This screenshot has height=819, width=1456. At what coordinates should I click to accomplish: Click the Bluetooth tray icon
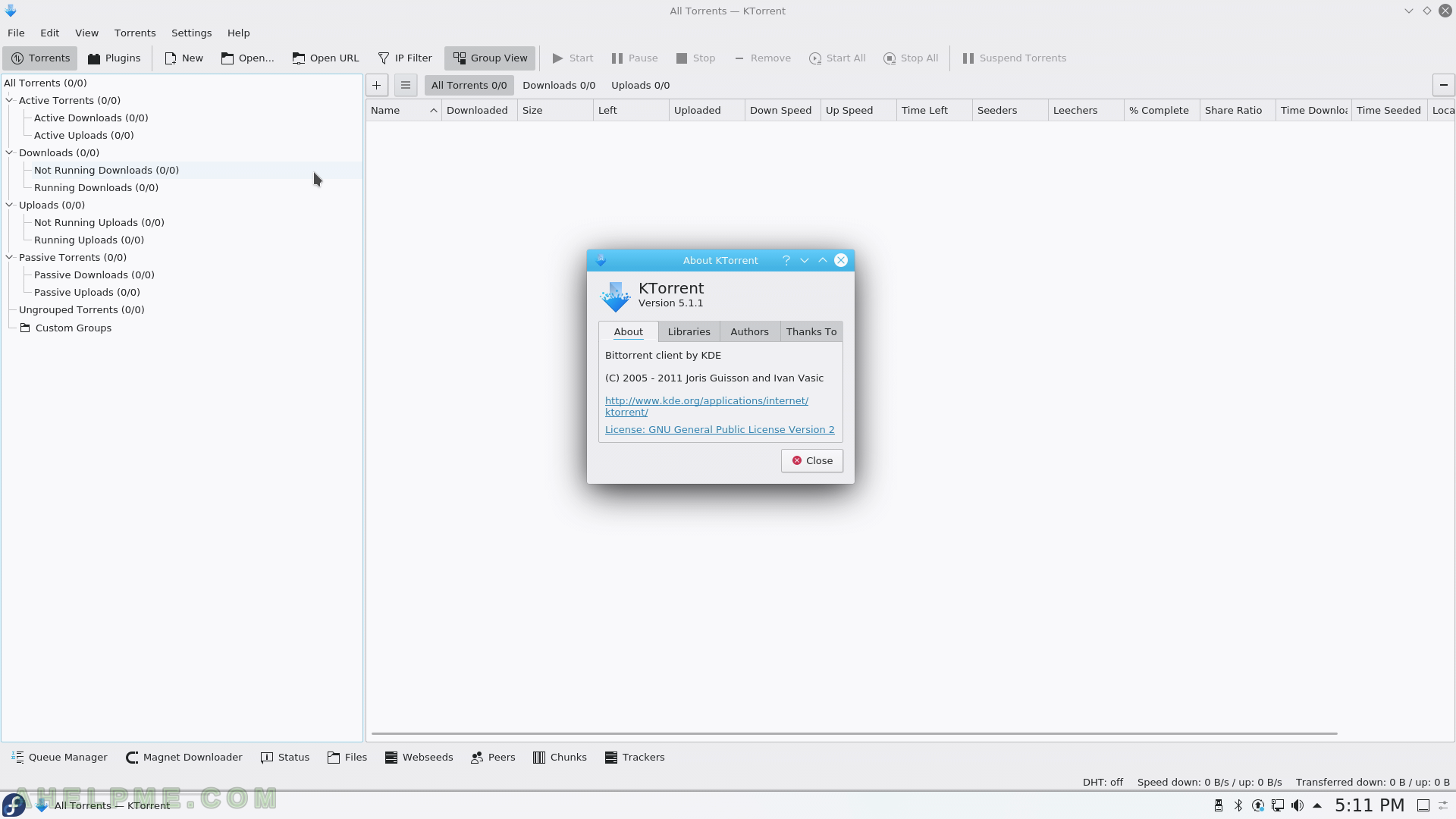(1238, 805)
